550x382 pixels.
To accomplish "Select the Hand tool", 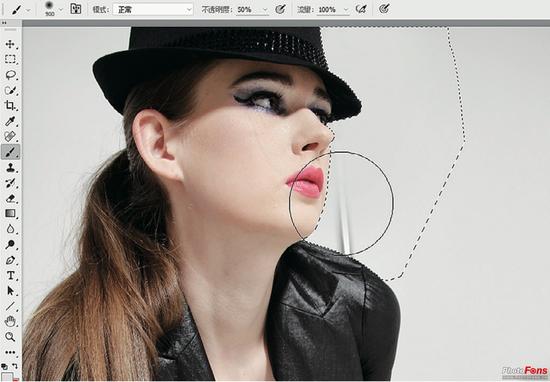I will coord(10,321).
